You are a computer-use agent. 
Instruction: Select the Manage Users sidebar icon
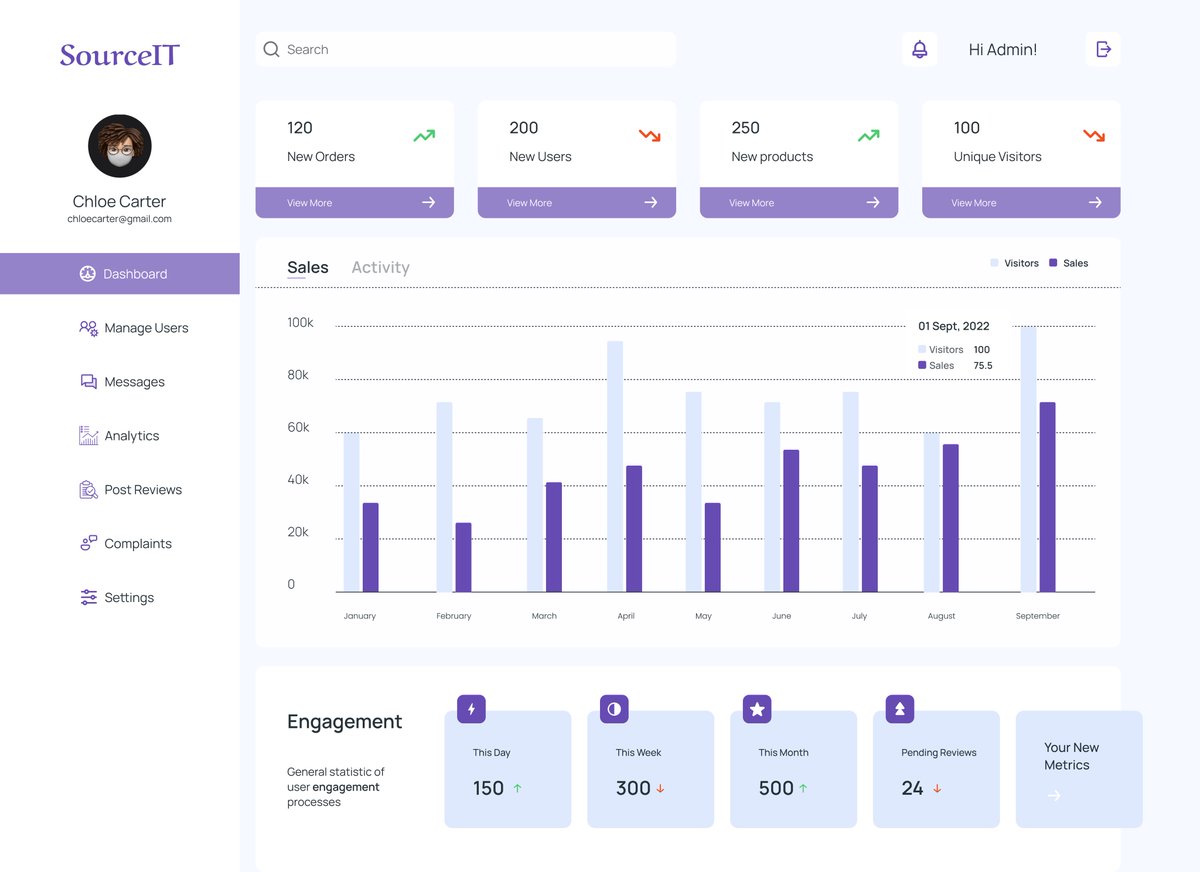click(x=88, y=327)
